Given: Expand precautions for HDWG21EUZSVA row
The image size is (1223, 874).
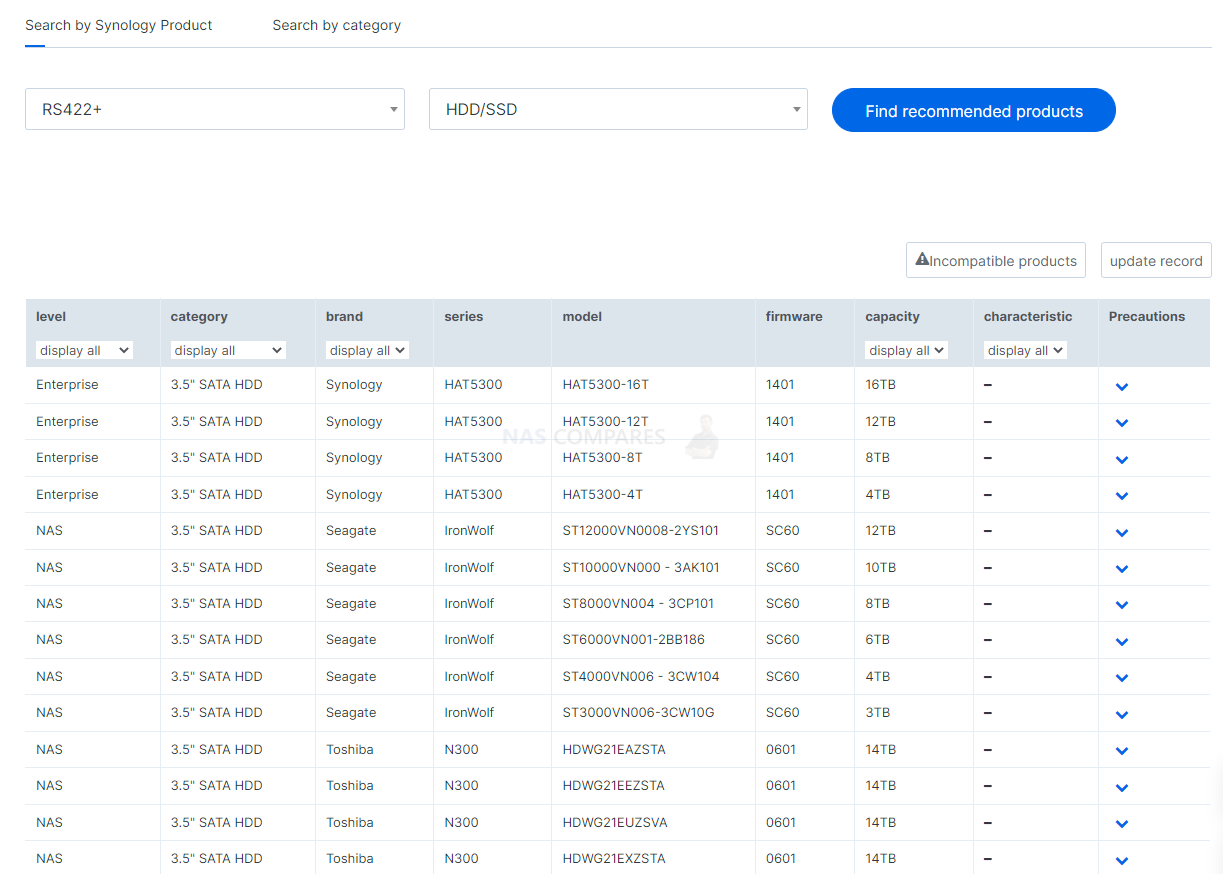Looking at the screenshot, I should pos(1122,824).
